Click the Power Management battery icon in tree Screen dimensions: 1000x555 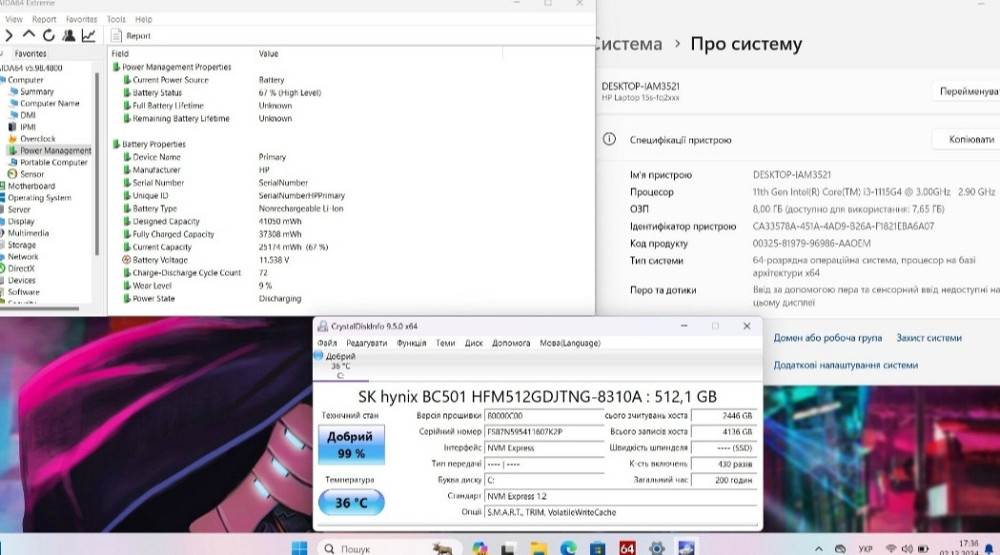12,151
